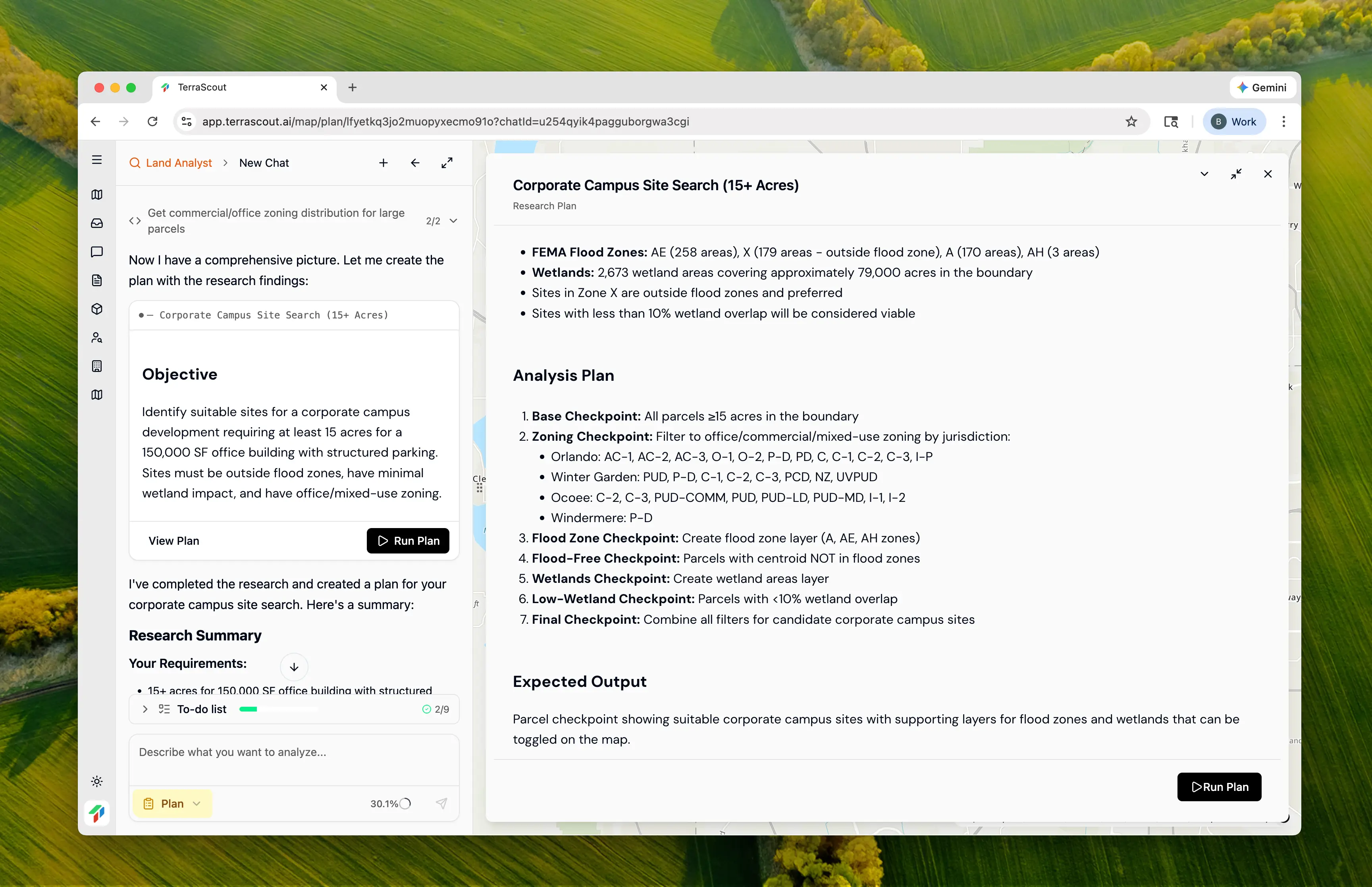Open the person search sidebar icon
This screenshot has width=1372, height=887.
97,337
